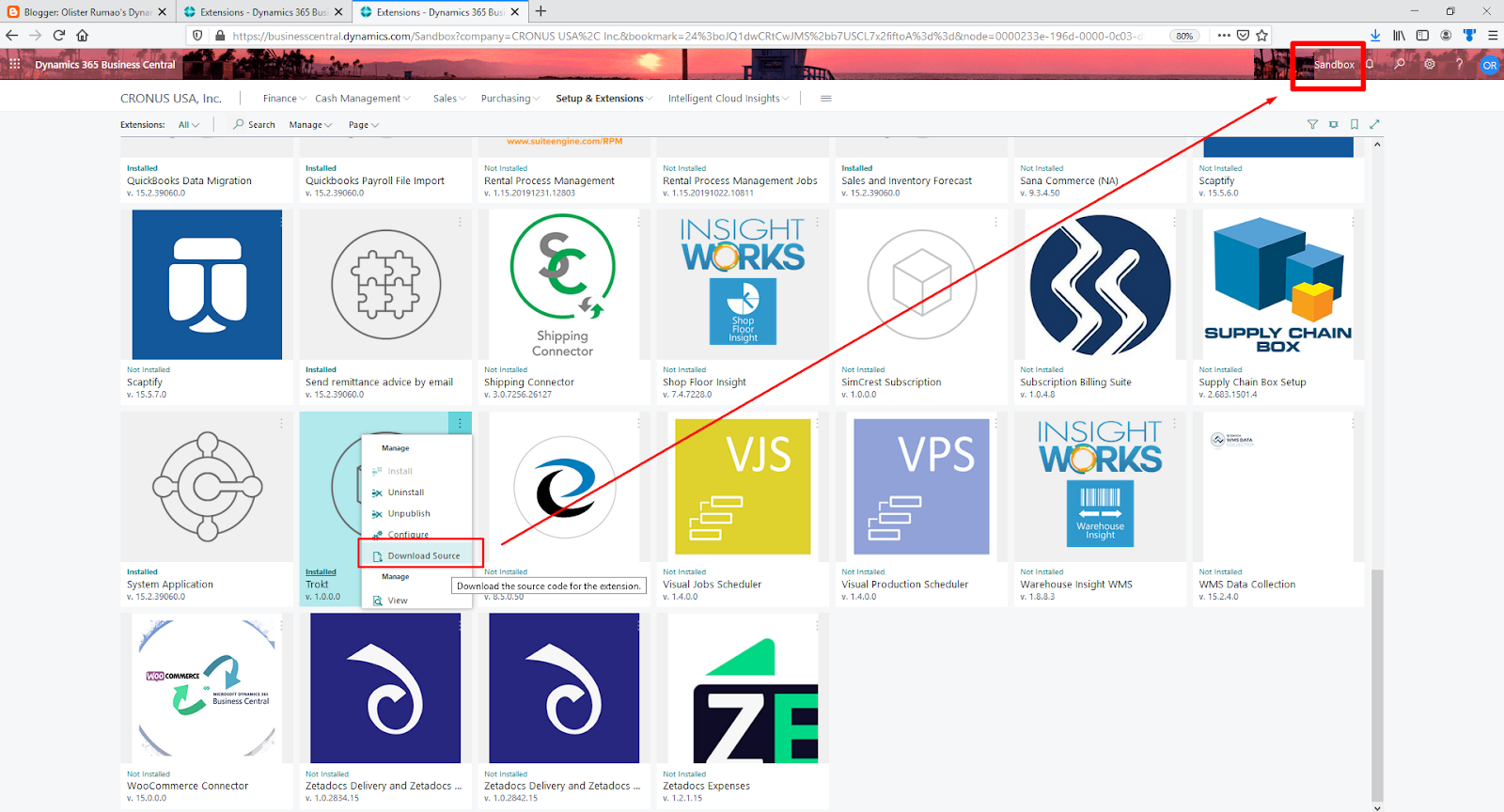Screen dimensions: 1504x812
Task: Open the QuickBooks Data Migration extension
Action: click(189, 181)
